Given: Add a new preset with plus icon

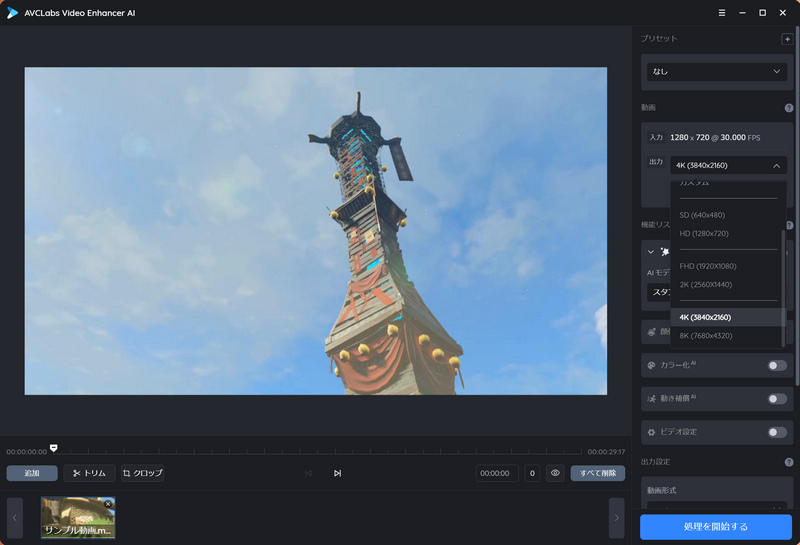Looking at the screenshot, I should [x=787, y=39].
